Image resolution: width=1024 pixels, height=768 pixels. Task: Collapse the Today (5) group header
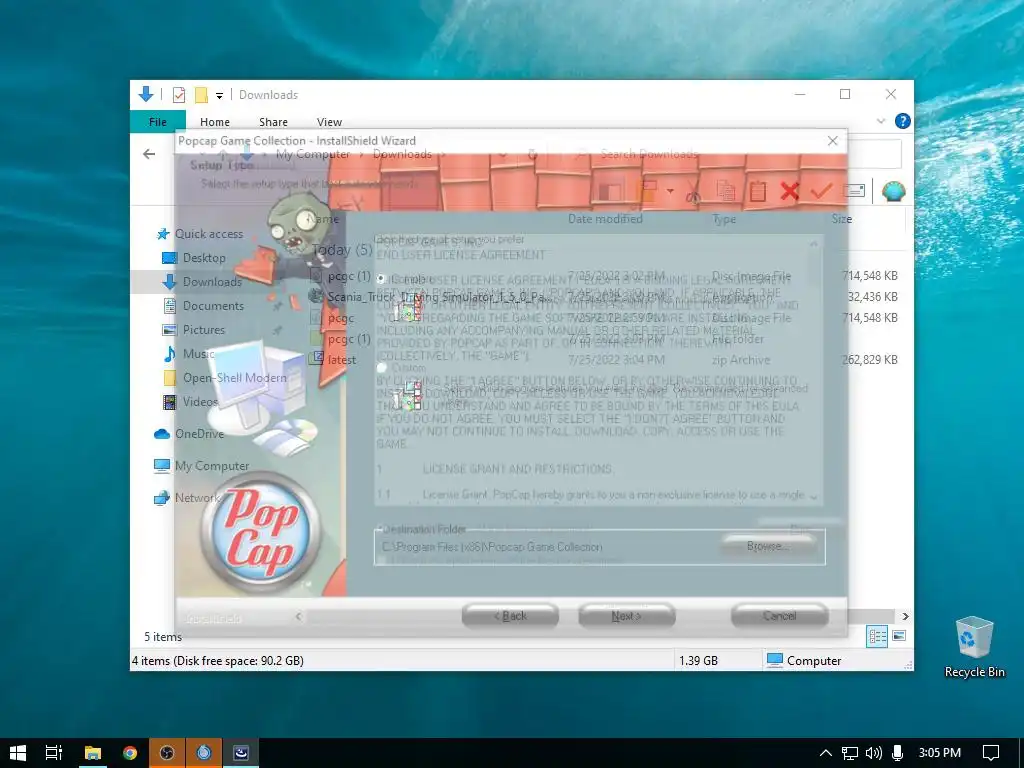[342, 249]
